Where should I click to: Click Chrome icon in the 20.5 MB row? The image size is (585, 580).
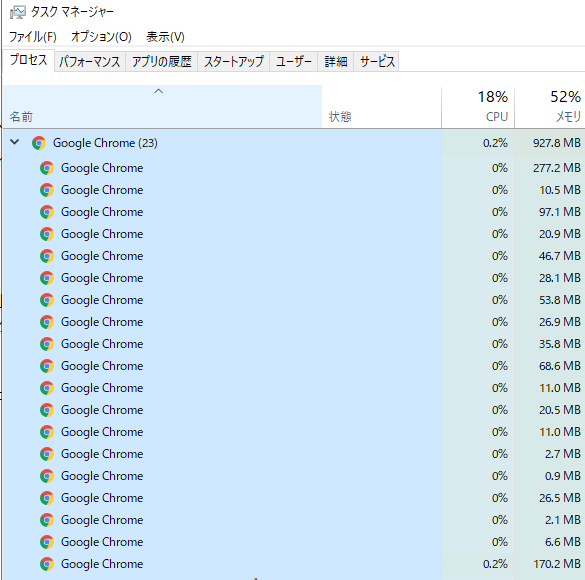tap(47, 410)
